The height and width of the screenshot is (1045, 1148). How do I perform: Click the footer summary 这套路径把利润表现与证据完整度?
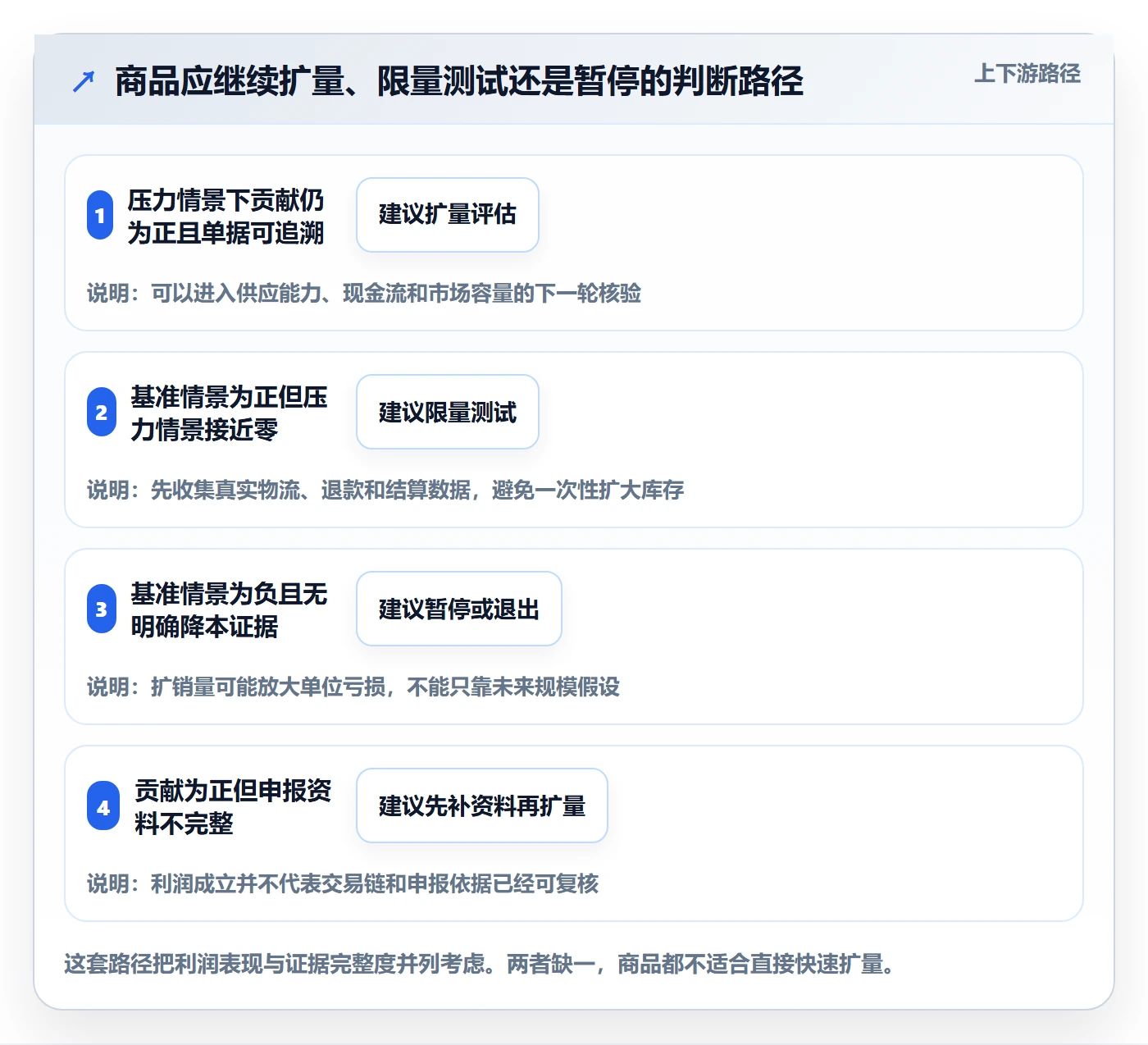point(479,964)
